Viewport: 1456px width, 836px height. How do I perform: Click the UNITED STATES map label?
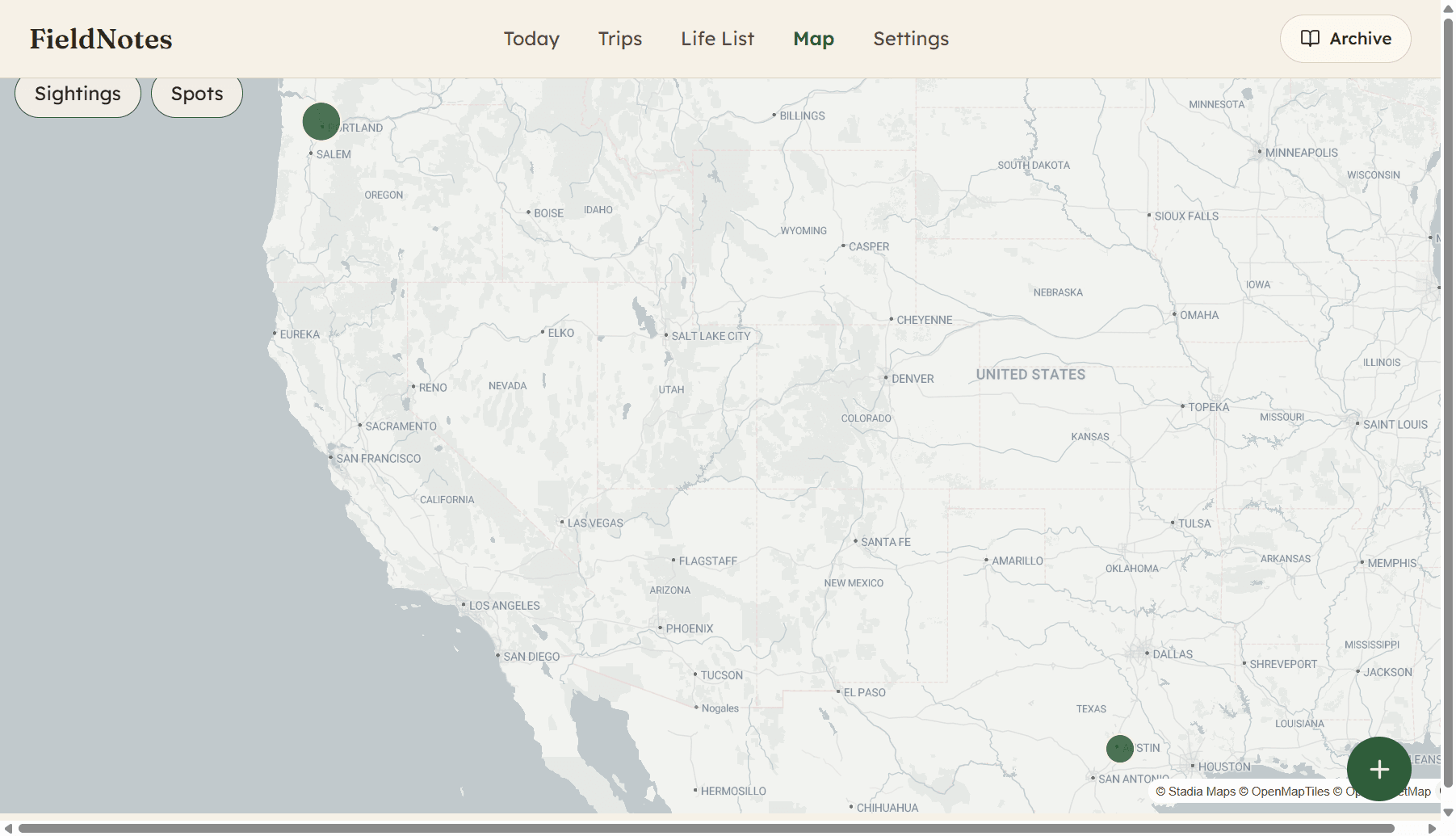click(1030, 375)
